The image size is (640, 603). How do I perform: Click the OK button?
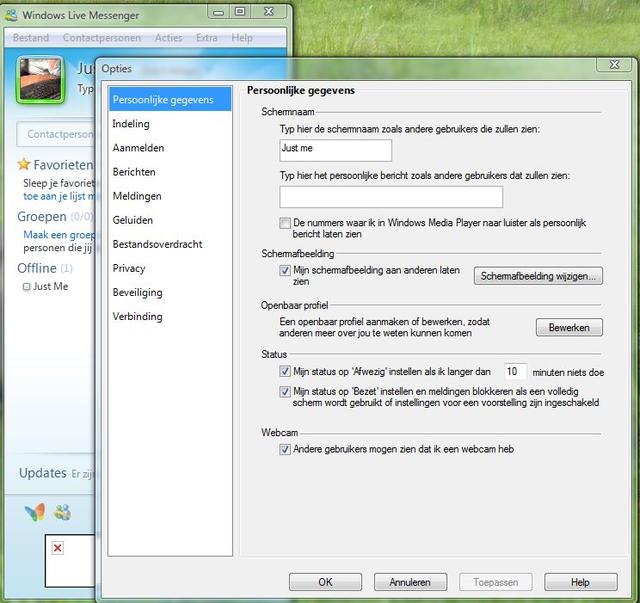[325, 582]
